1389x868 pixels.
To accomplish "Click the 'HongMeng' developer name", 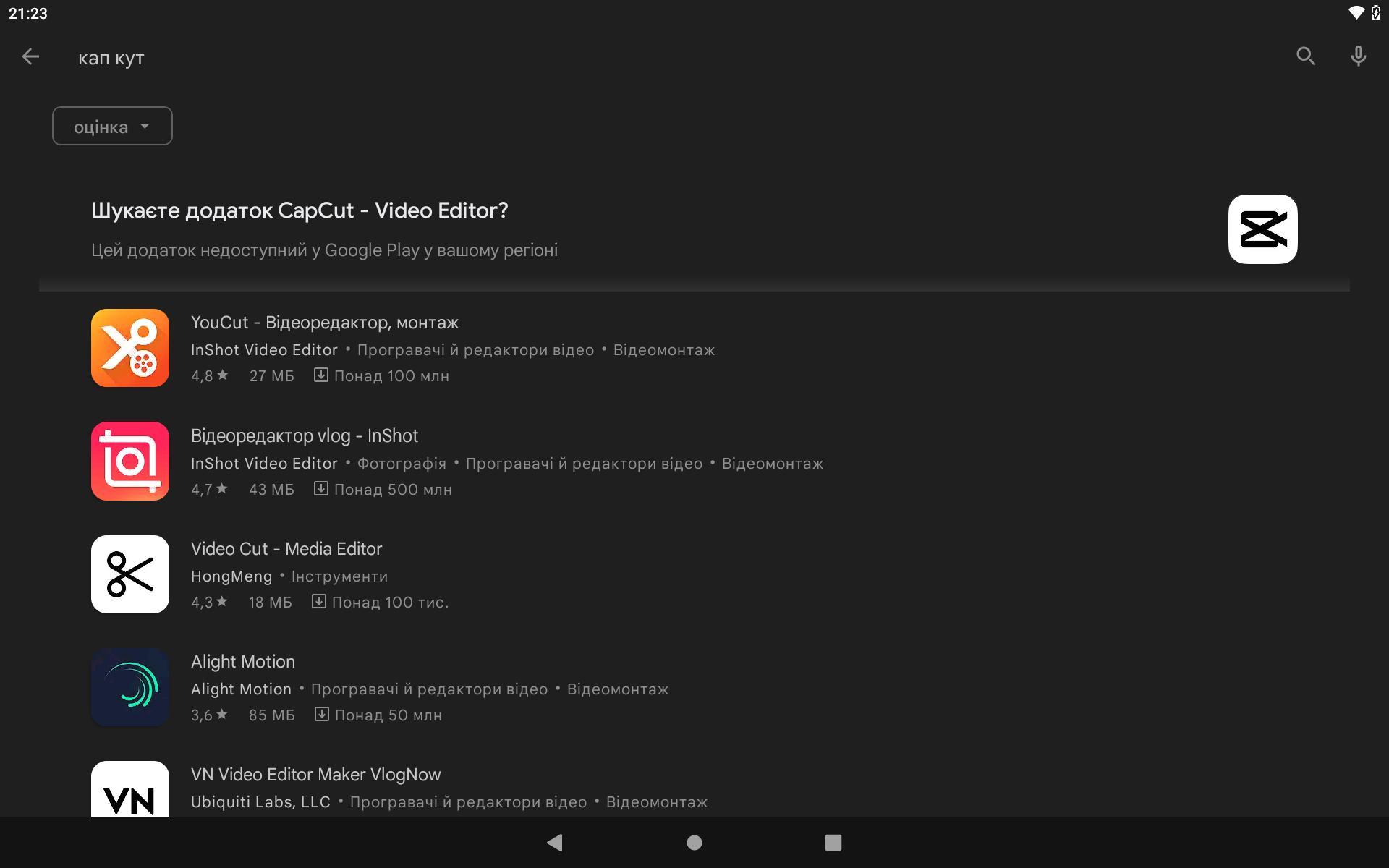I will [x=231, y=576].
